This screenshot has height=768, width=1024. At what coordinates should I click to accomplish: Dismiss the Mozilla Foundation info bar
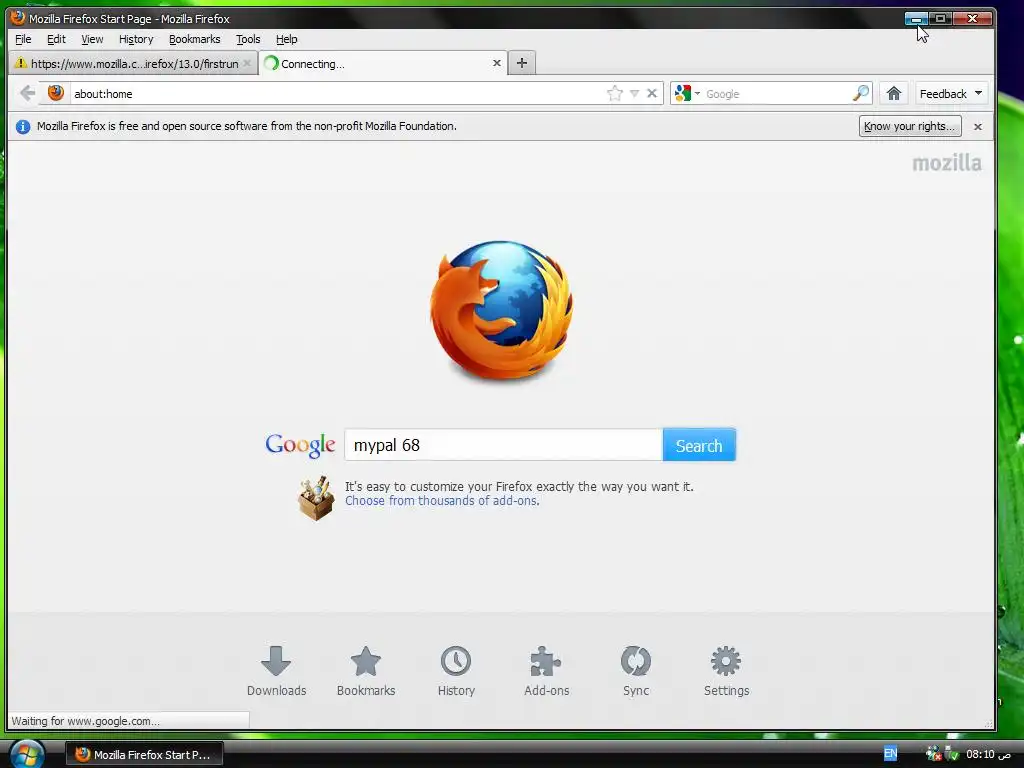[x=978, y=127]
